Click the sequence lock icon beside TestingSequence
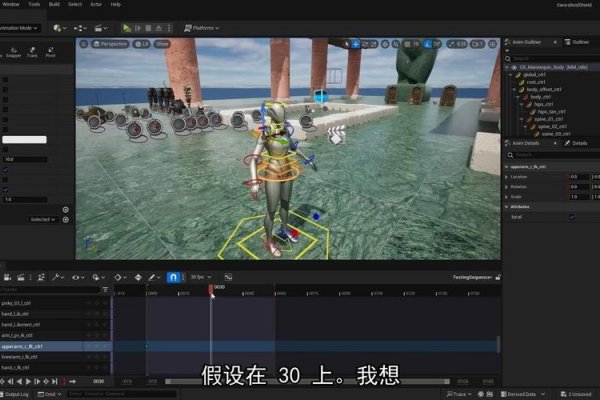600x400 pixels. (x=497, y=277)
